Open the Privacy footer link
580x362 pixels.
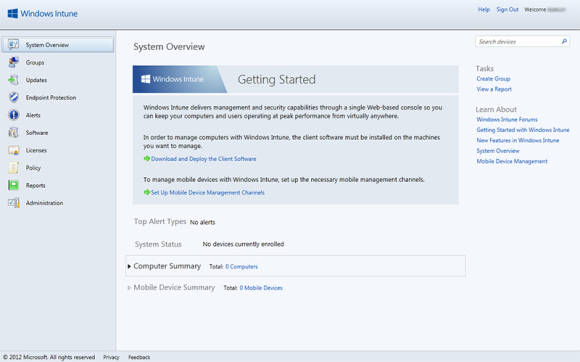tap(111, 357)
